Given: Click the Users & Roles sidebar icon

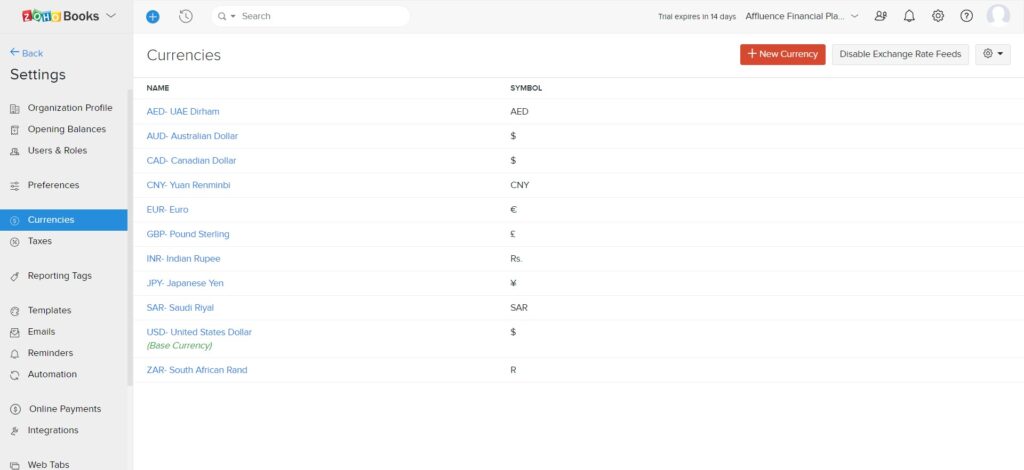Looking at the screenshot, I should 15,151.
